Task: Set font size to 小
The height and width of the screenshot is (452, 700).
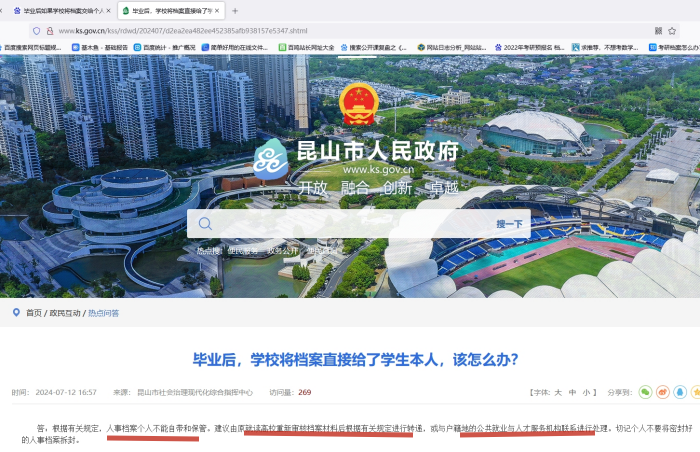Action: coord(586,393)
